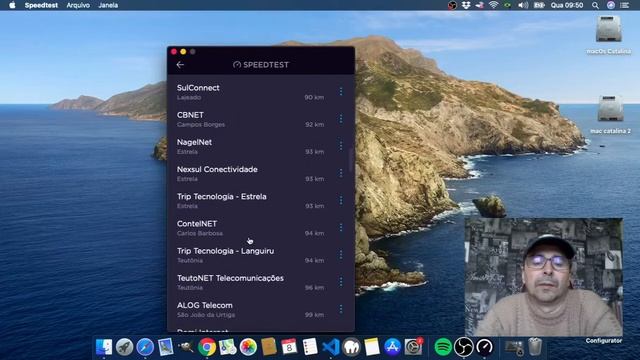This screenshot has width=640, height=360.
Task: Go back with the Speedtest arrow
Action: tap(180, 64)
